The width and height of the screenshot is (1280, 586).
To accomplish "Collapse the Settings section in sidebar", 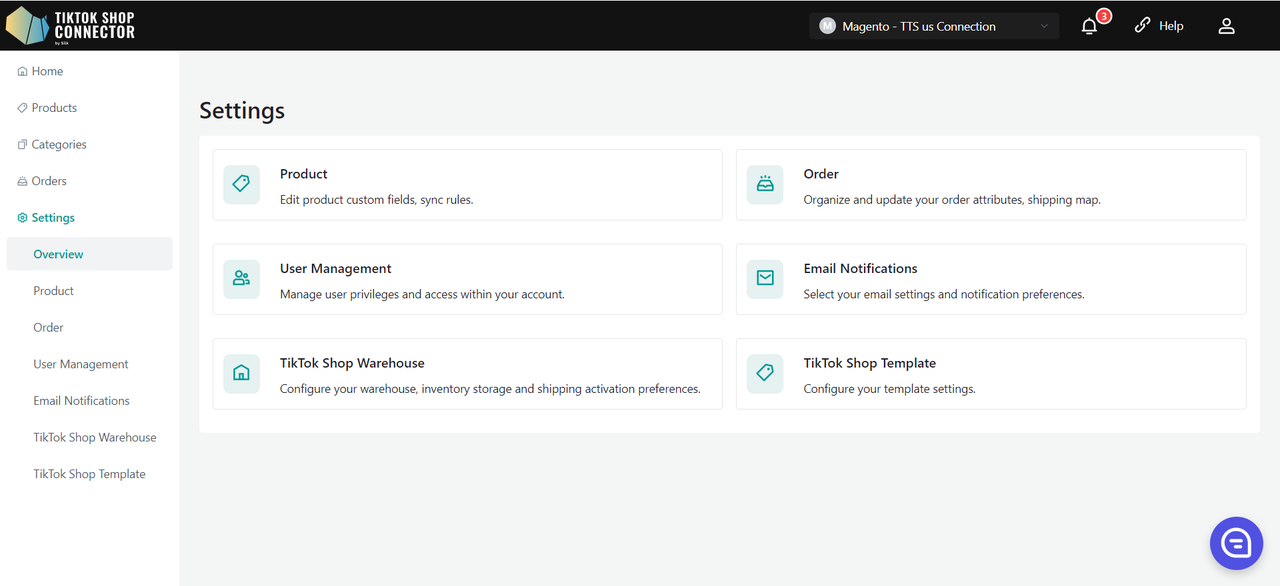I will point(52,218).
